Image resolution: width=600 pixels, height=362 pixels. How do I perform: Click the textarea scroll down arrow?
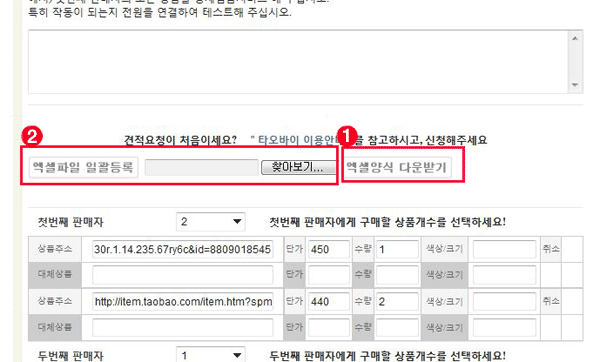point(575,85)
